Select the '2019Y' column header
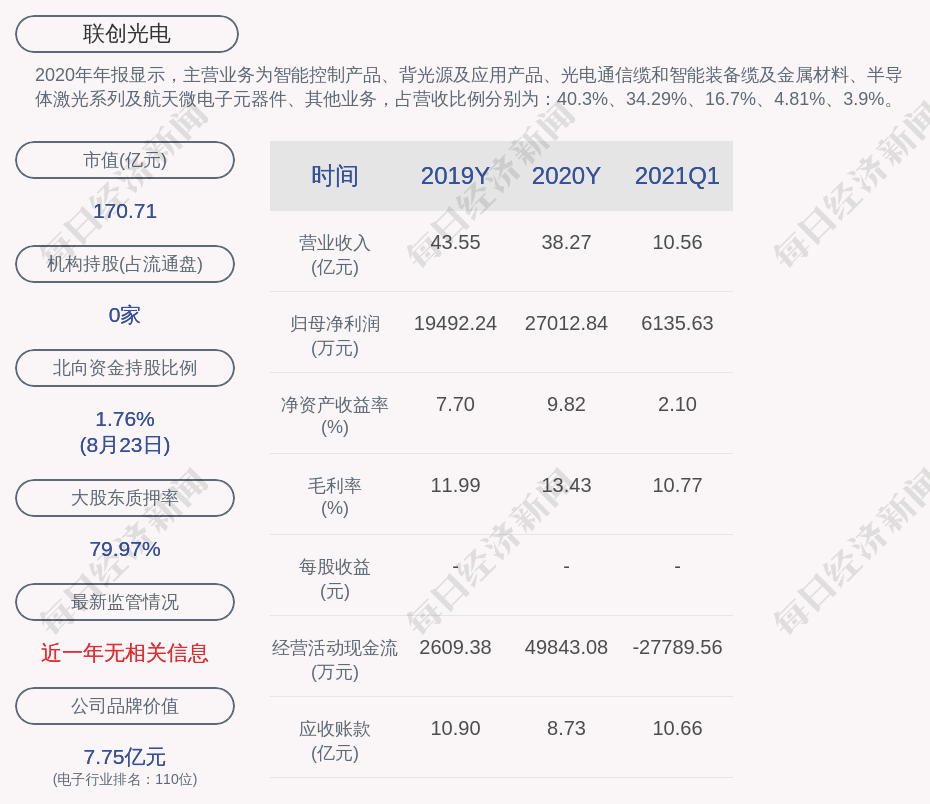The width and height of the screenshot is (930, 804). tap(456, 176)
